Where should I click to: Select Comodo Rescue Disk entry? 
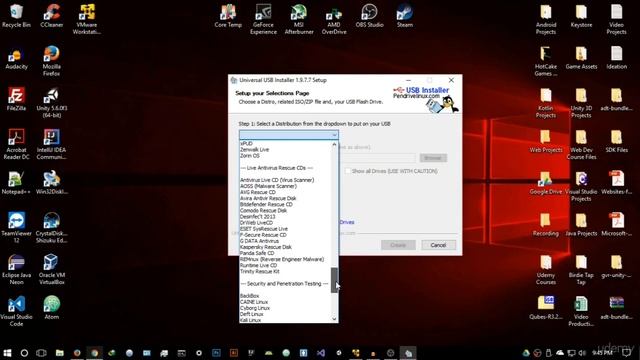(x=263, y=210)
